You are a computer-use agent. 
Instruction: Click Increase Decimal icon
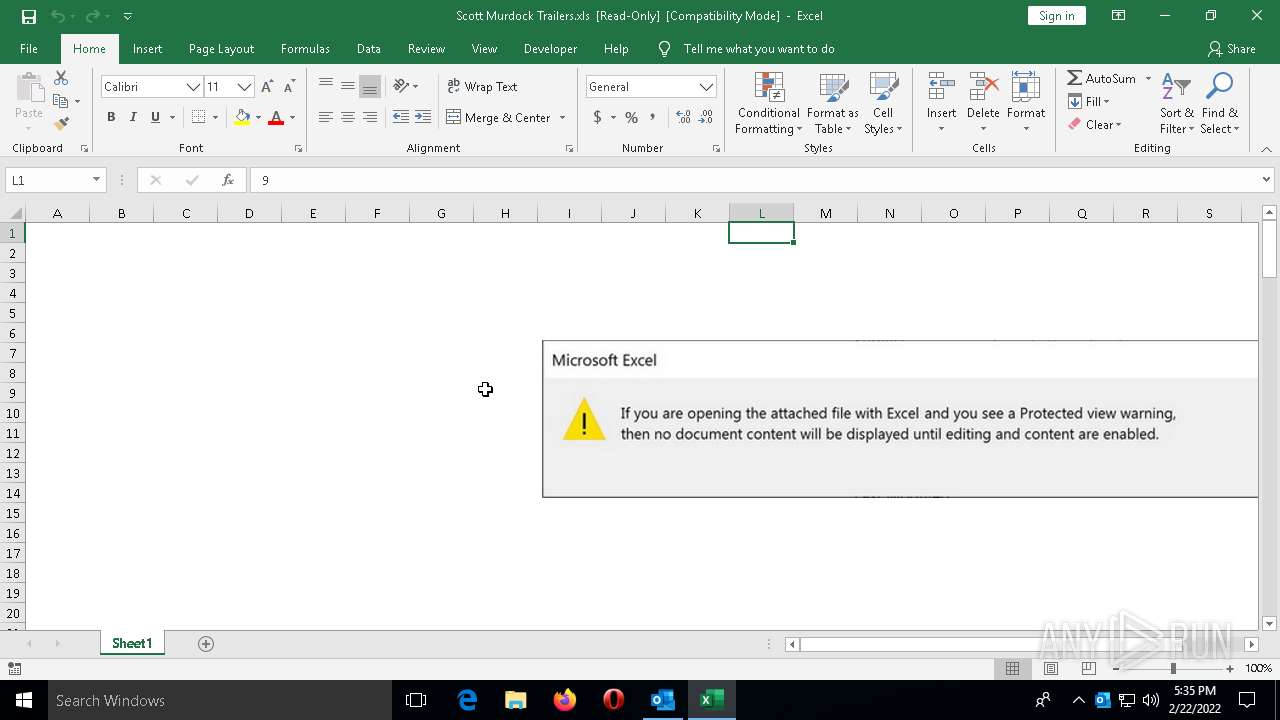684,117
